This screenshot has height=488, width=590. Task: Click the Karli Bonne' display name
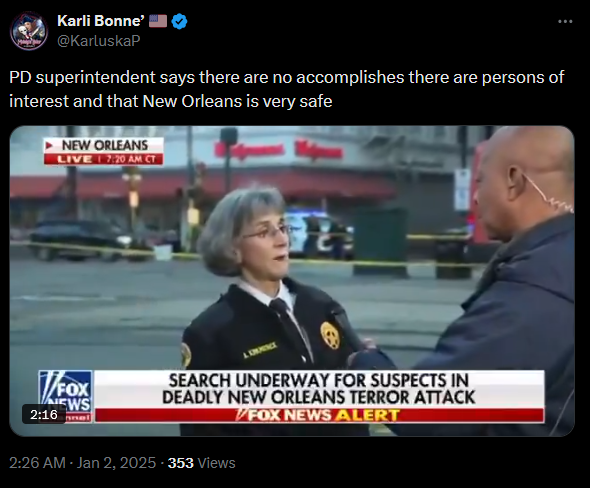click(x=101, y=21)
